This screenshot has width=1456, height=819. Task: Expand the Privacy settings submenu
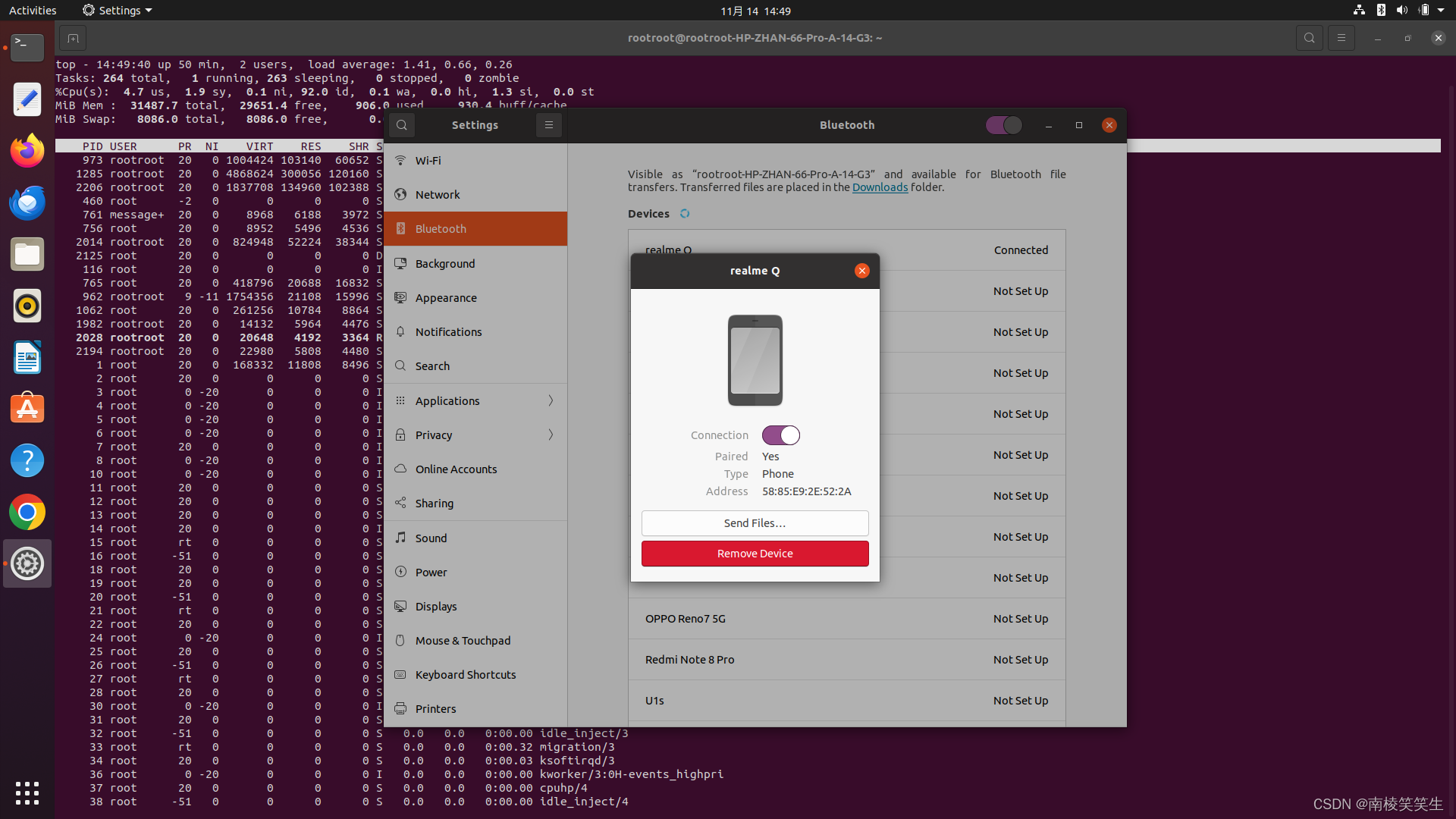[551, 435]
